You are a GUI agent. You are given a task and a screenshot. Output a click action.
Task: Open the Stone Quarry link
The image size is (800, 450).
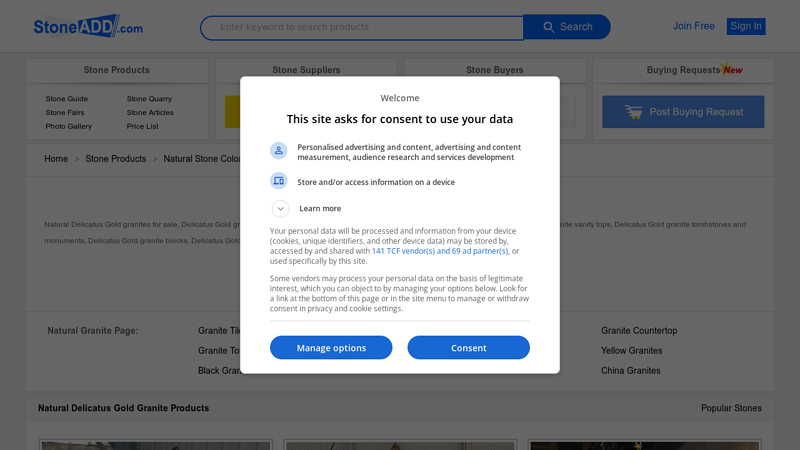click(x=149, y=99)
